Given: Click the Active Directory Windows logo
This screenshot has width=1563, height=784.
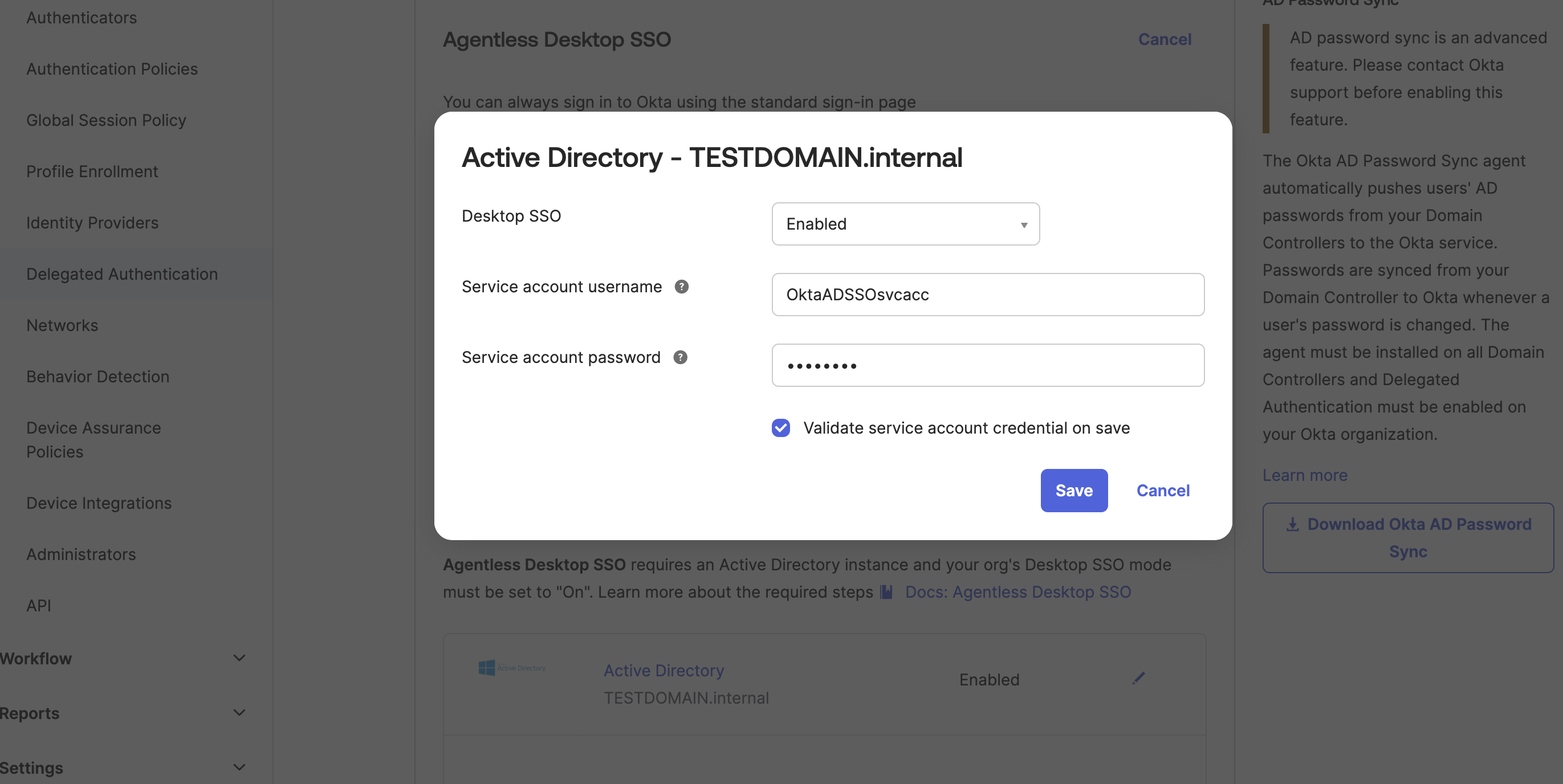Looking at the screenshot, I should pyautogui.click(x=487, y=668).
